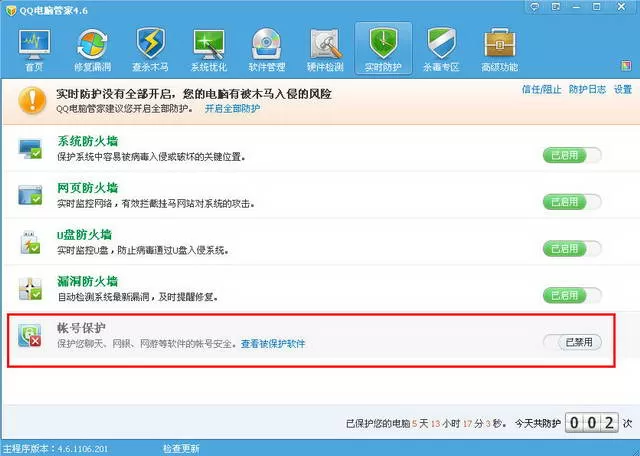Click the 已保护您的电脑 duration text
Image resolution: width=640 pixels, height=456 pixels.
pyautogui.click(x=426, y=423)
